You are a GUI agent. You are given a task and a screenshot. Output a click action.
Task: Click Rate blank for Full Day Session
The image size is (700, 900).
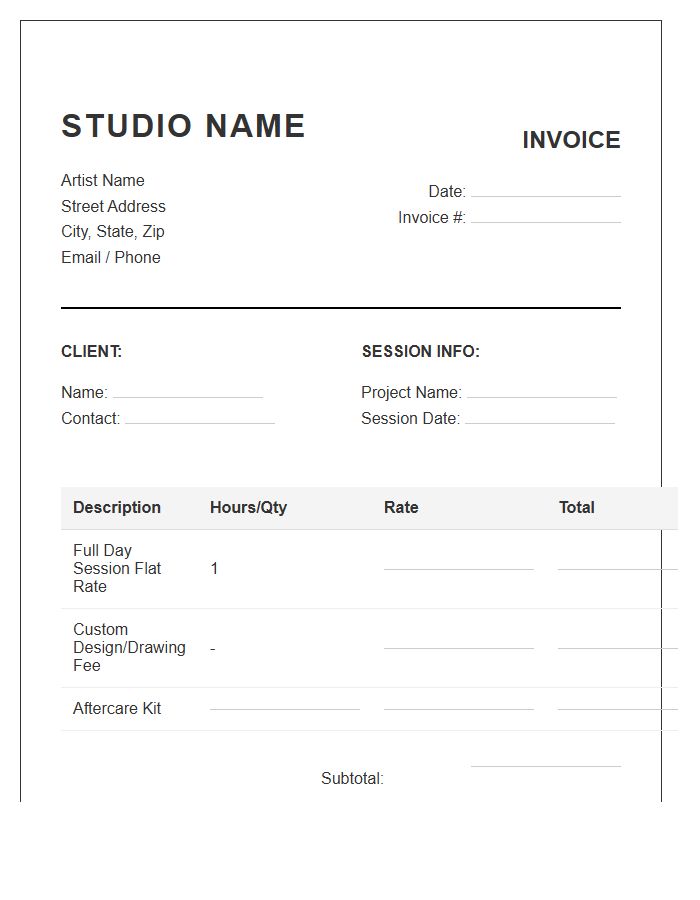(x=458, y=564)
